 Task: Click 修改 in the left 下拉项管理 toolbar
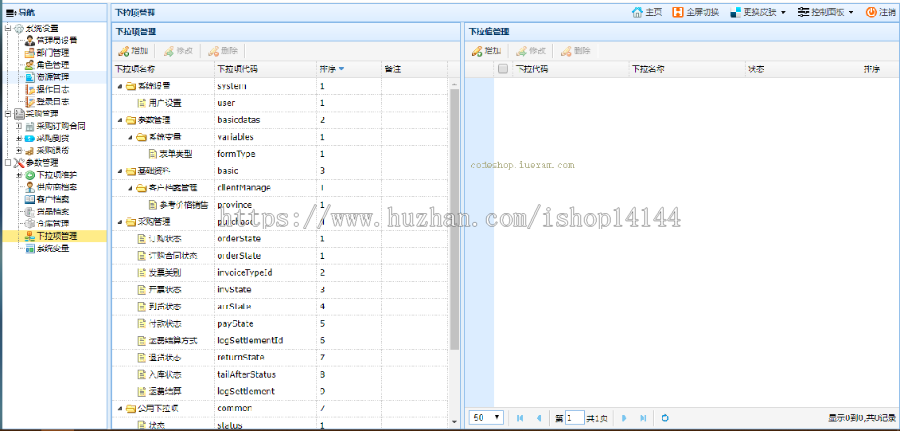point(178,51)
